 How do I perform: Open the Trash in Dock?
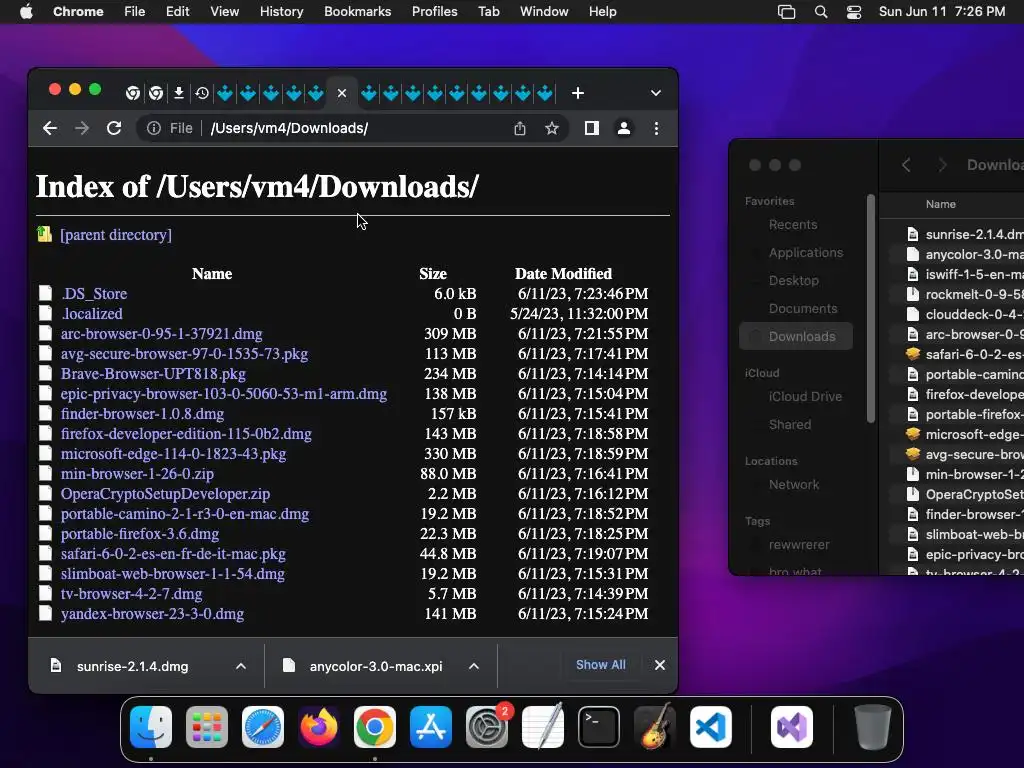pyautogui.click(x=873, y=727)
